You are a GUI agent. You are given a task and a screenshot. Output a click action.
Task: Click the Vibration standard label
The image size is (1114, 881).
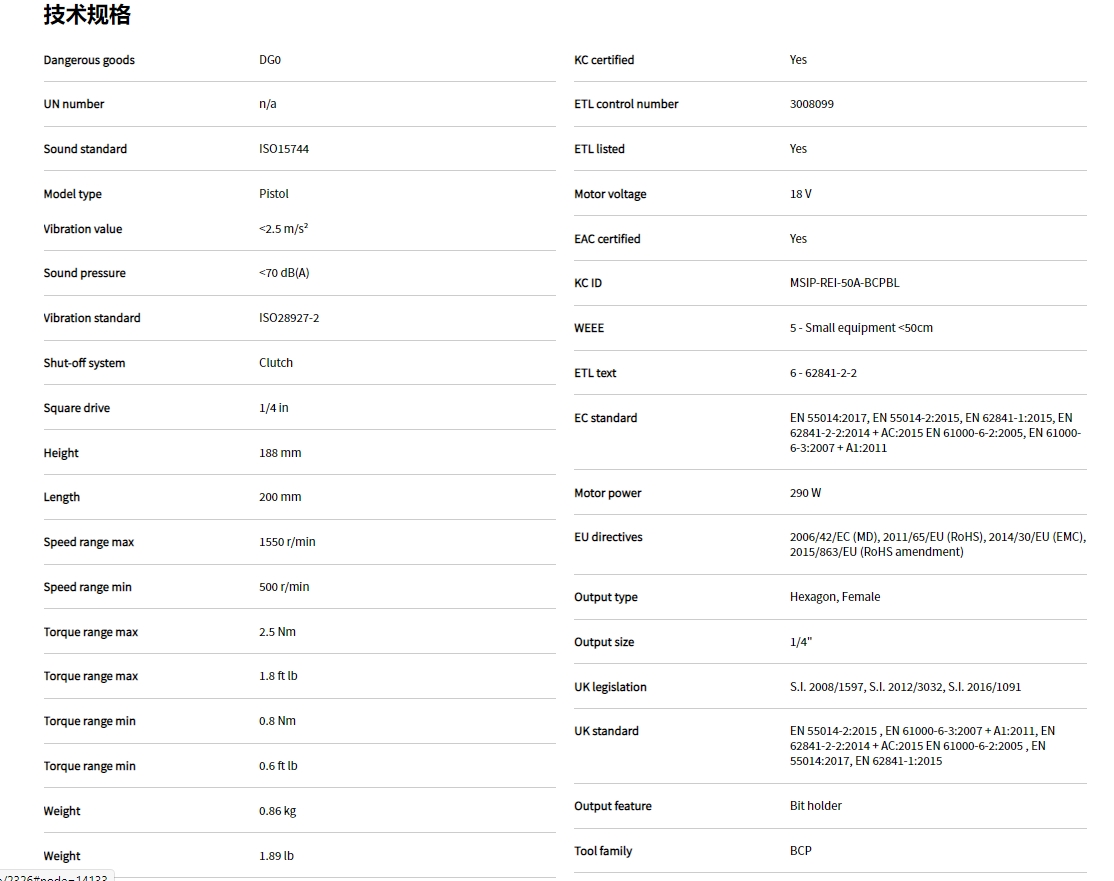click(x=92, y=318)
